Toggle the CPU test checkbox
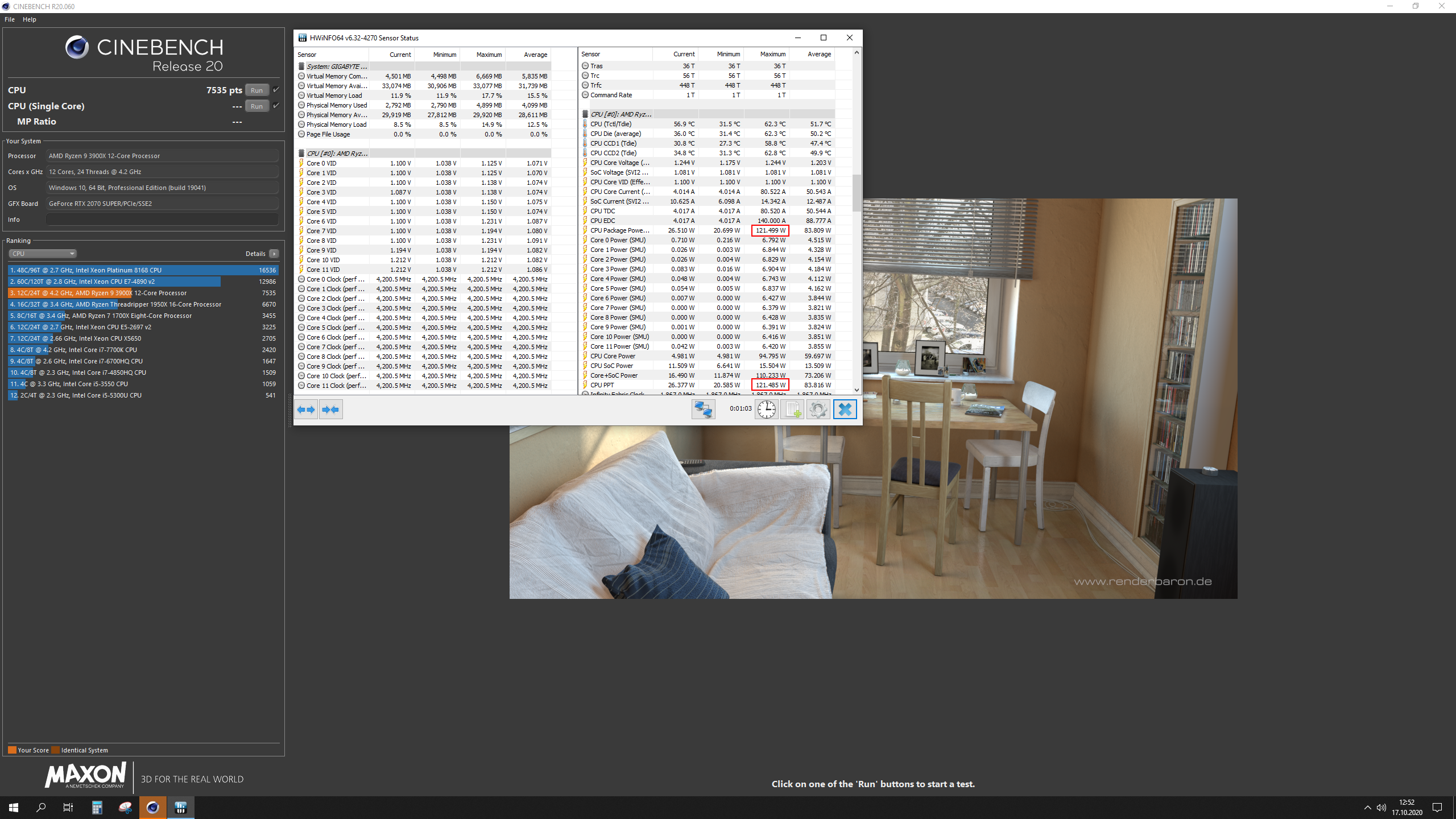1456x819 pixels. [276, 90]
